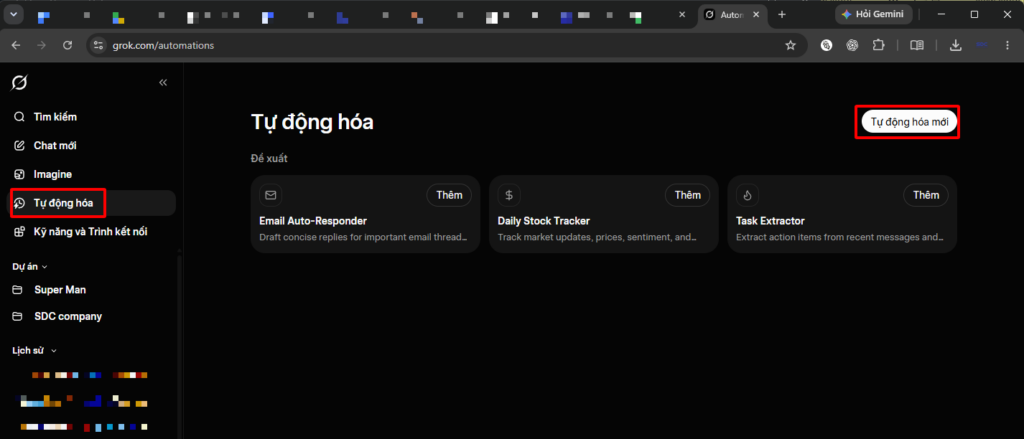Click the sidebar vertical scrollbar

tap(179, 344)
